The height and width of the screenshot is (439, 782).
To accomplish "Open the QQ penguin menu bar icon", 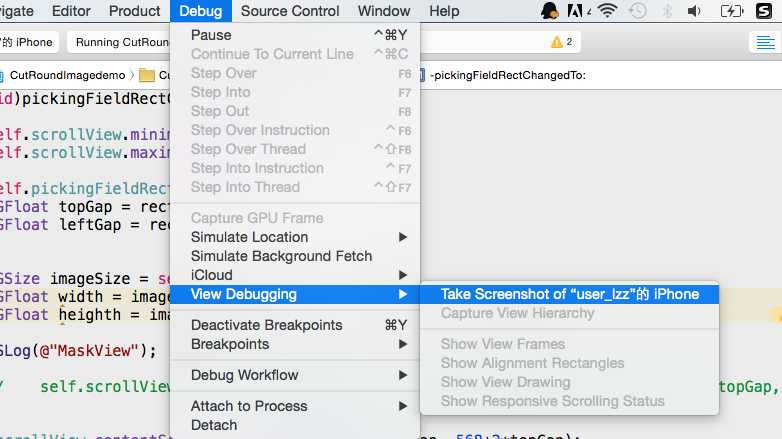I will click(549, 10).
